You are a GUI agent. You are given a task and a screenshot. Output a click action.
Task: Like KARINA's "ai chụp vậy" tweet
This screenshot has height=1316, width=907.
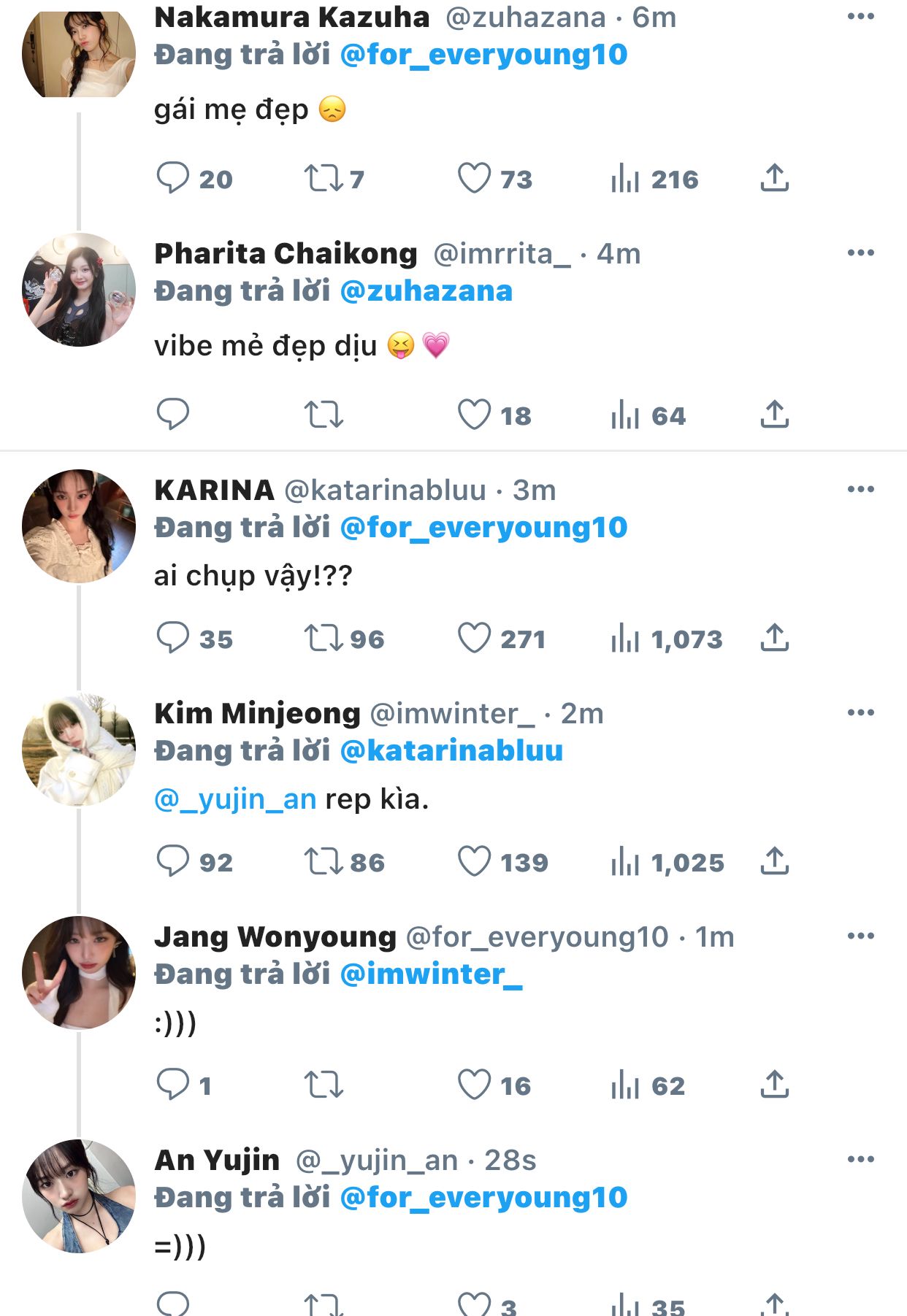tap(474, 638)
